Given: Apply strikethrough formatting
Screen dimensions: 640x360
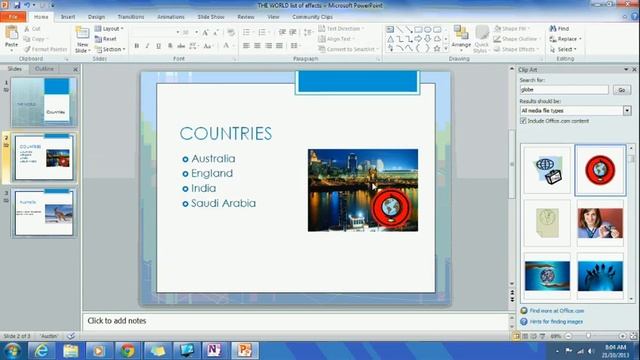Looking at the screenshot, I should click(x=181, y=46).
